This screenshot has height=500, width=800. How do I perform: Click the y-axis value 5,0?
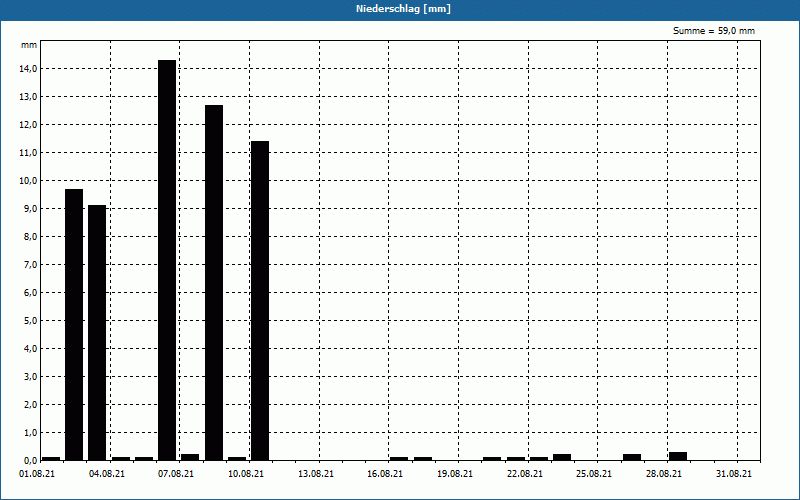click(30, 321)
